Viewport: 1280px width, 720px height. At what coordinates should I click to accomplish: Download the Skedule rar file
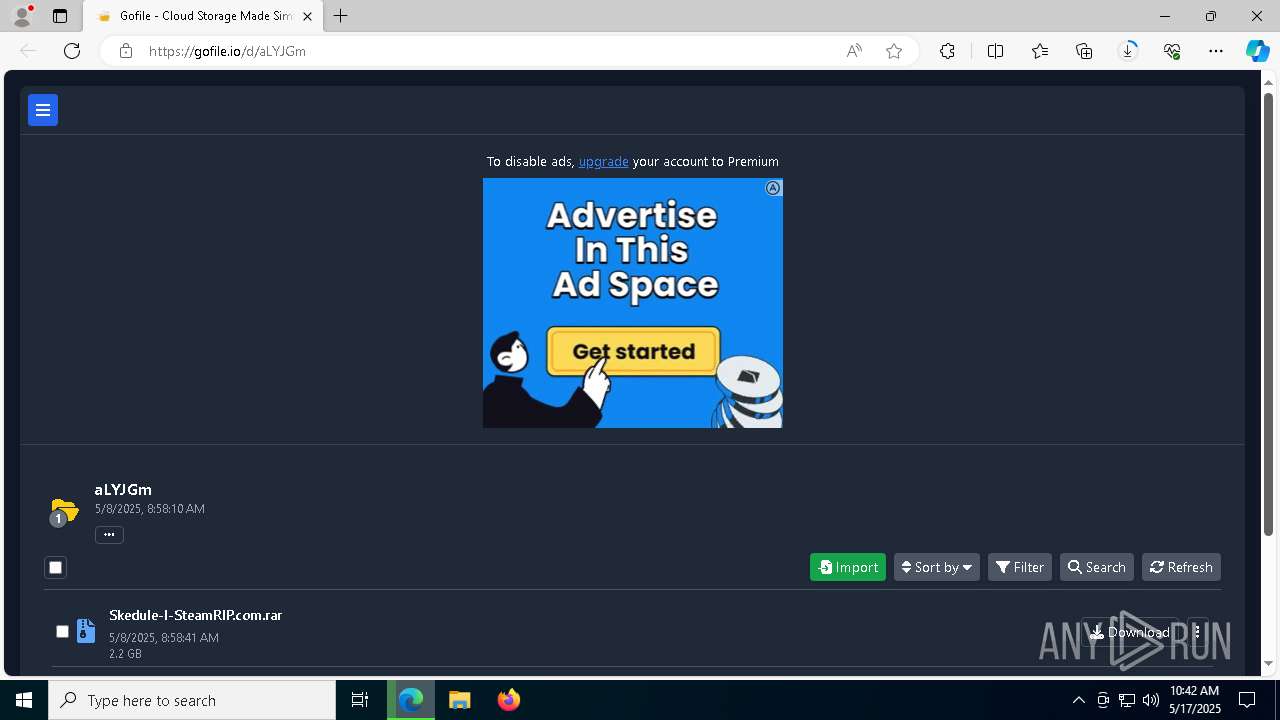1130,632
